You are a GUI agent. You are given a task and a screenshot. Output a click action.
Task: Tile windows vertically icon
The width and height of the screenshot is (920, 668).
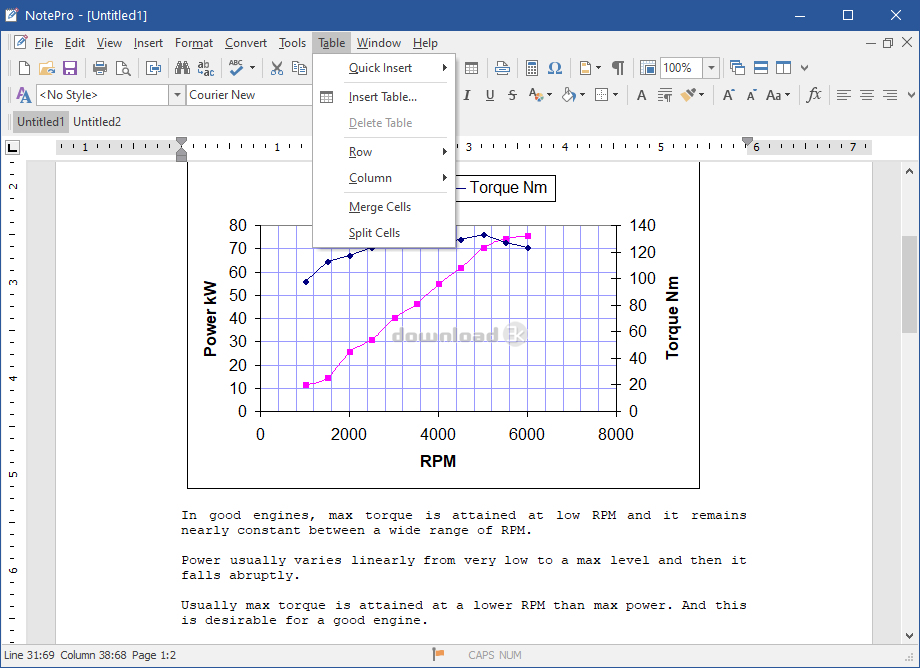pyautogui.click(x=783, y=68)
